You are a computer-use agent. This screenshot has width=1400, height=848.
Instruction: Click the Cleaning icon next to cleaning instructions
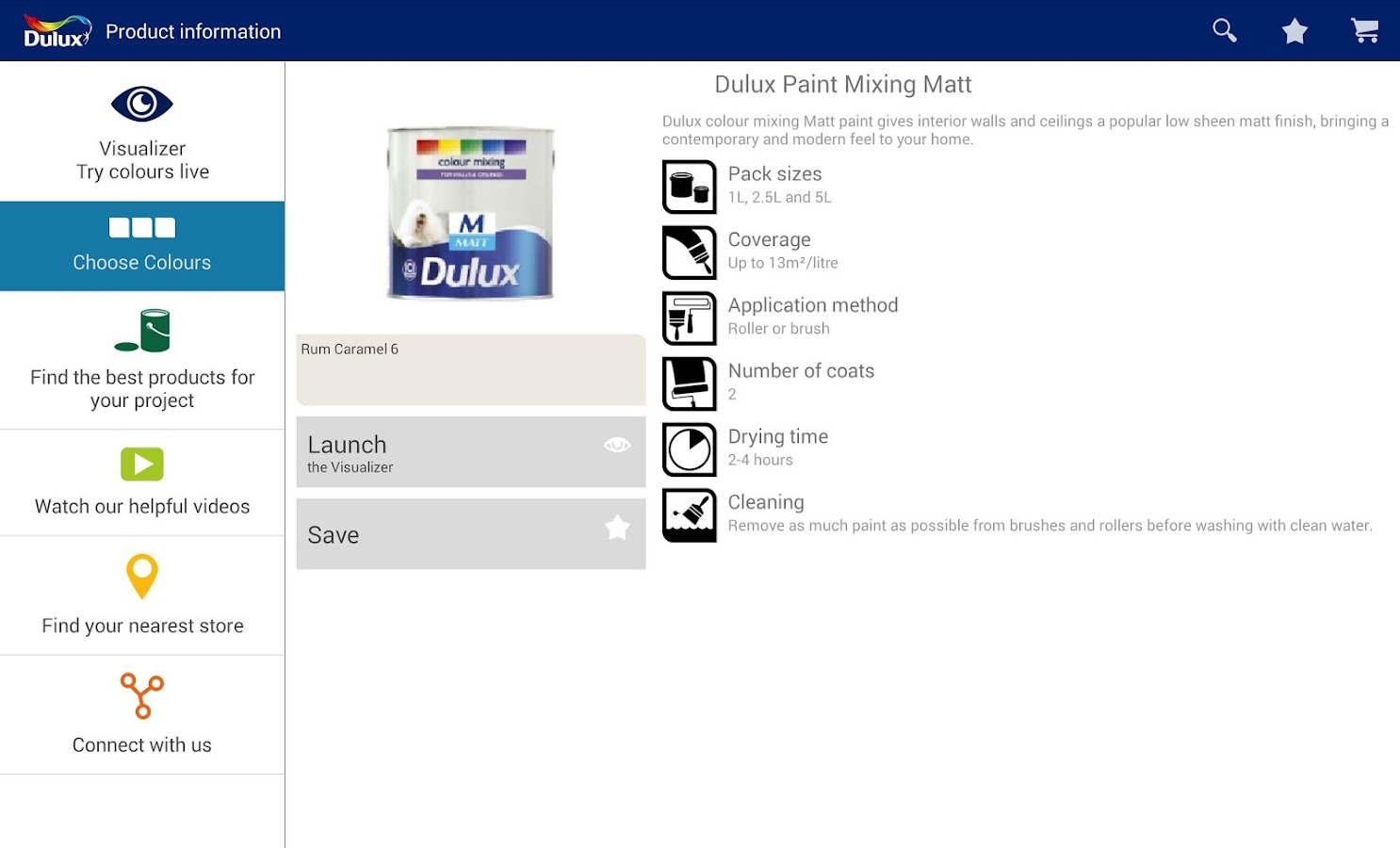click(689, 515)
